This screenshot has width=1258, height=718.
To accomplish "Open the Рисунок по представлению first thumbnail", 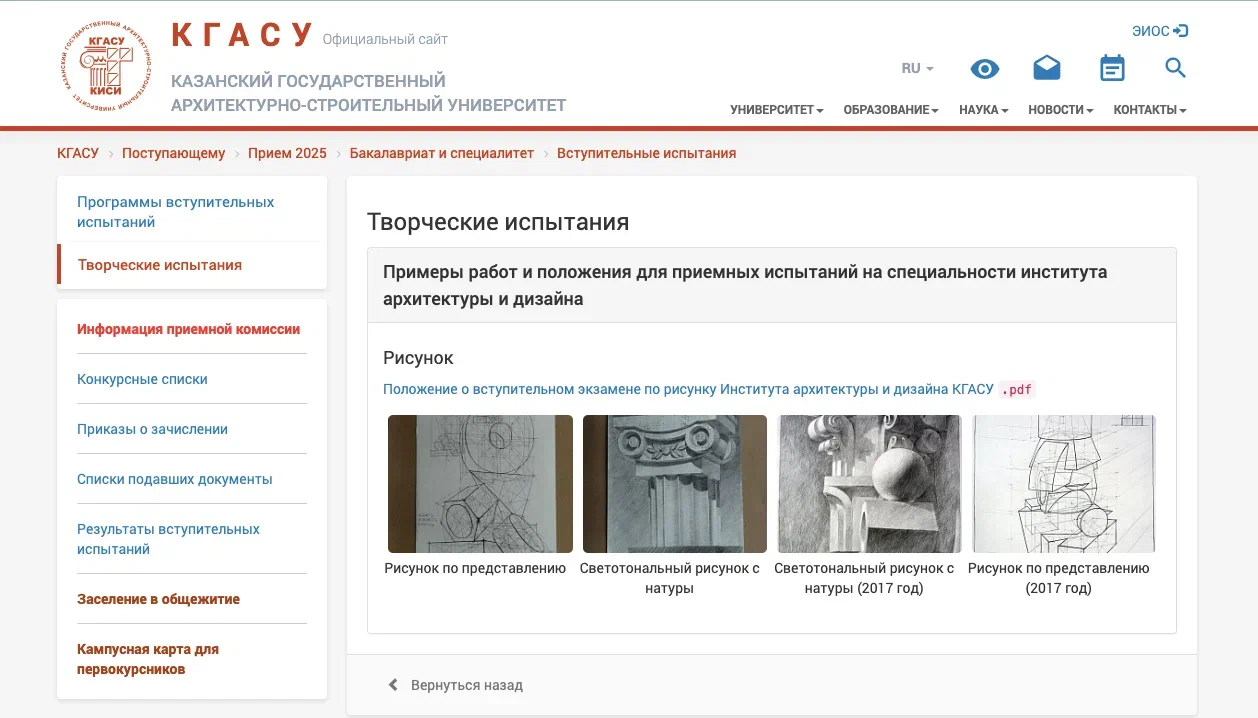I will pos(480,484).
